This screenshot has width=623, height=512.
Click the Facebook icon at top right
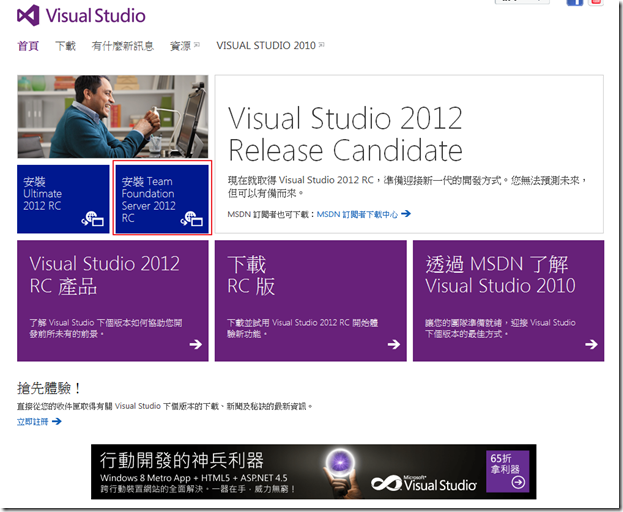pos(575,2)
